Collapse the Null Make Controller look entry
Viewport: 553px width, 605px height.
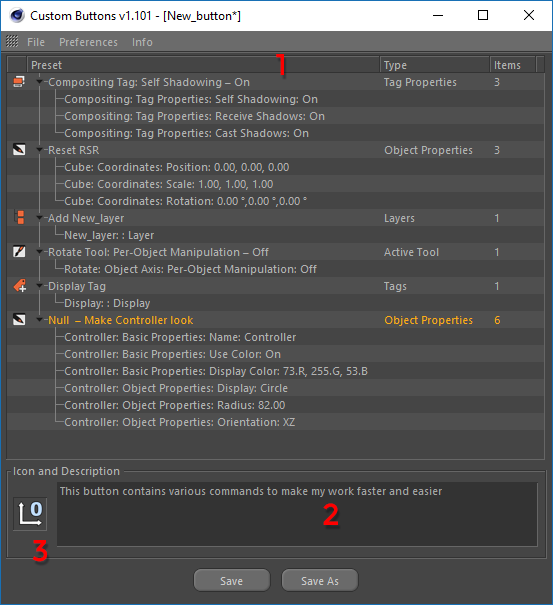click(x=39, y=320)
